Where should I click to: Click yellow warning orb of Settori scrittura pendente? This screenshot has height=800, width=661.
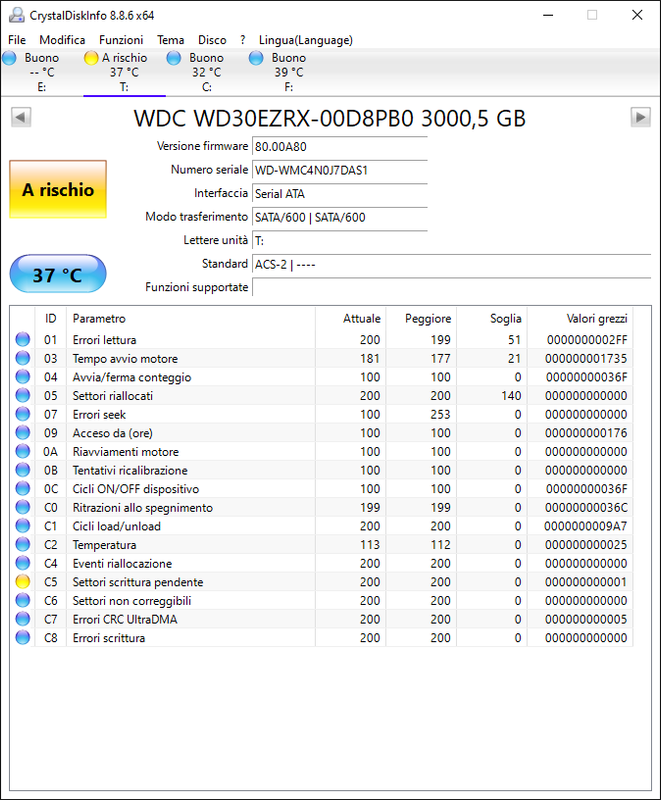(22, 582)
